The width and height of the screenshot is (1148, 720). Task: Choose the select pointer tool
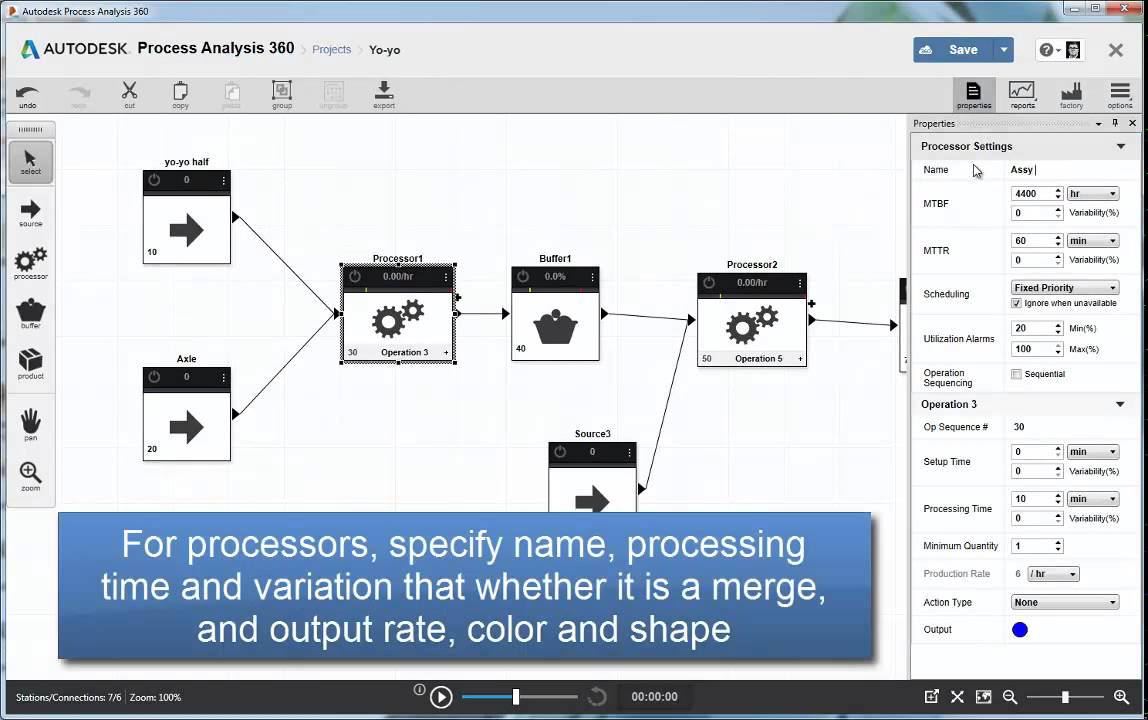(31, 162)
